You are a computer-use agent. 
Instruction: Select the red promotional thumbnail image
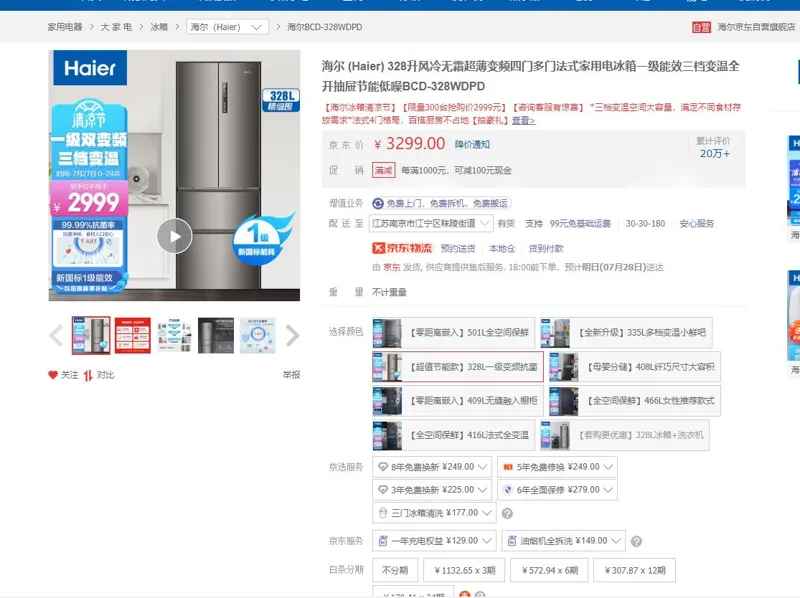tap(133, 335)
